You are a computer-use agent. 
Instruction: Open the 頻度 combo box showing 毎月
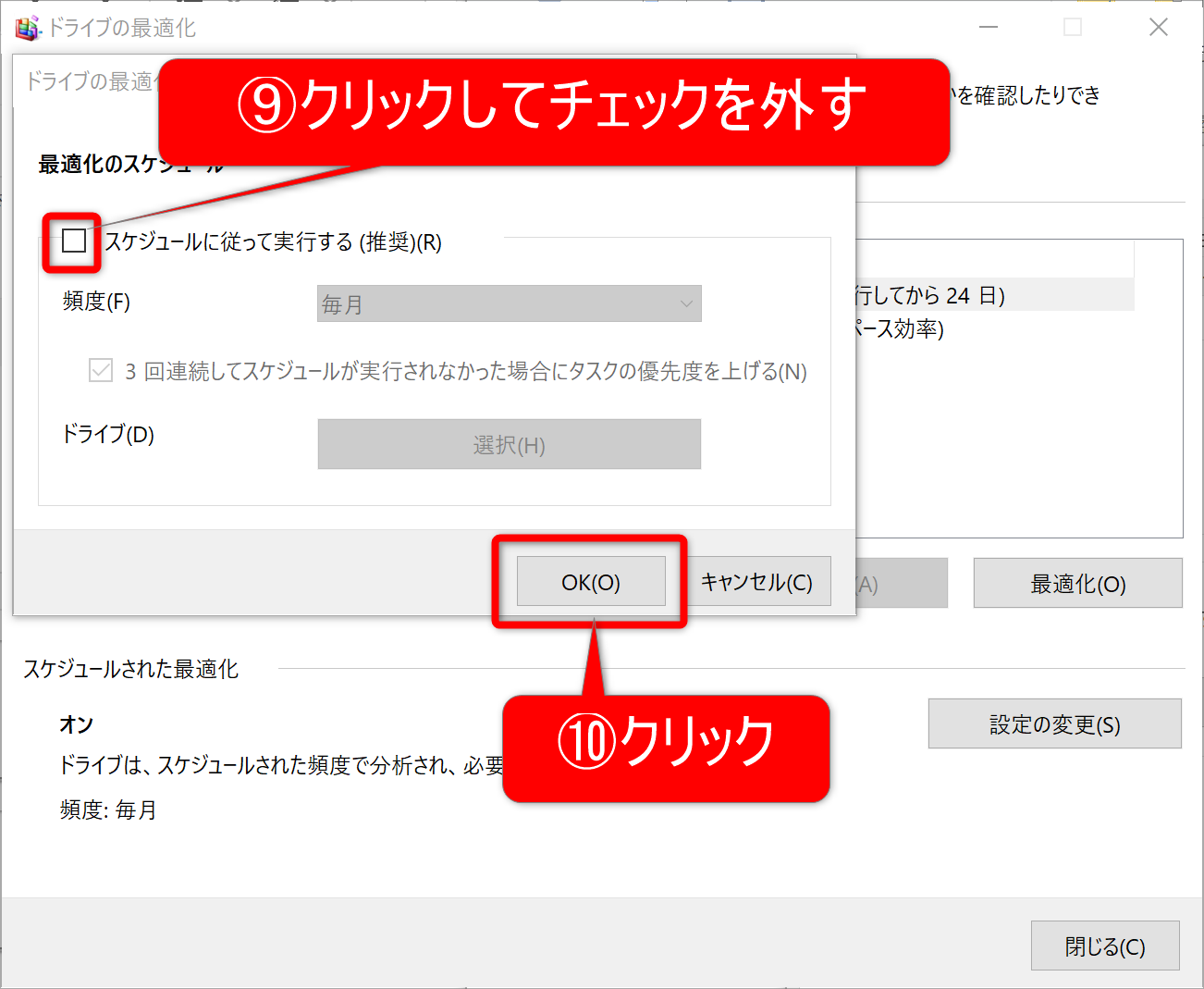click(x=509, y=303)
